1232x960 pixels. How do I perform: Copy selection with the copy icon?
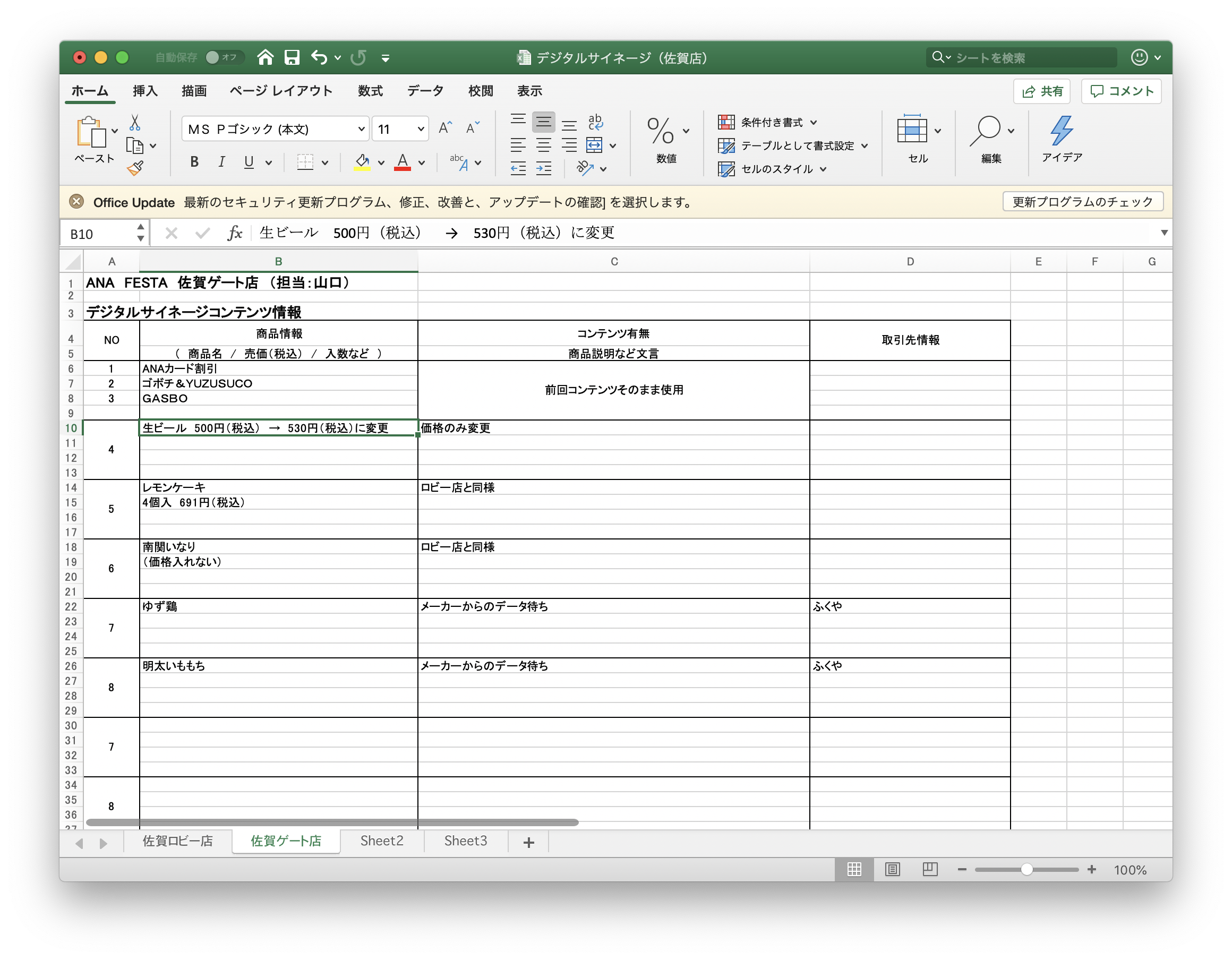[x=135, y=145]
